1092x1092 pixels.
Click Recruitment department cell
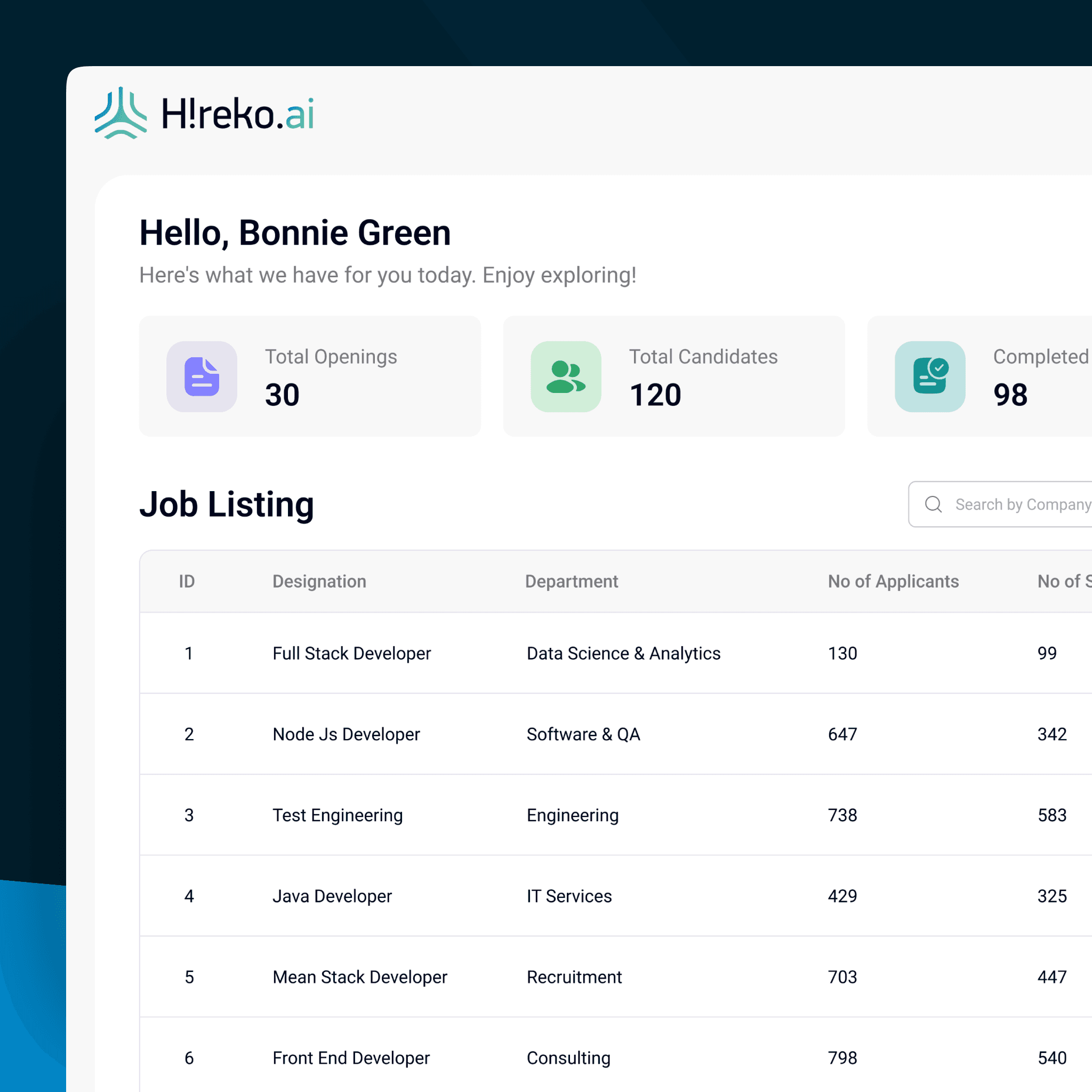[x=574, y=977]
